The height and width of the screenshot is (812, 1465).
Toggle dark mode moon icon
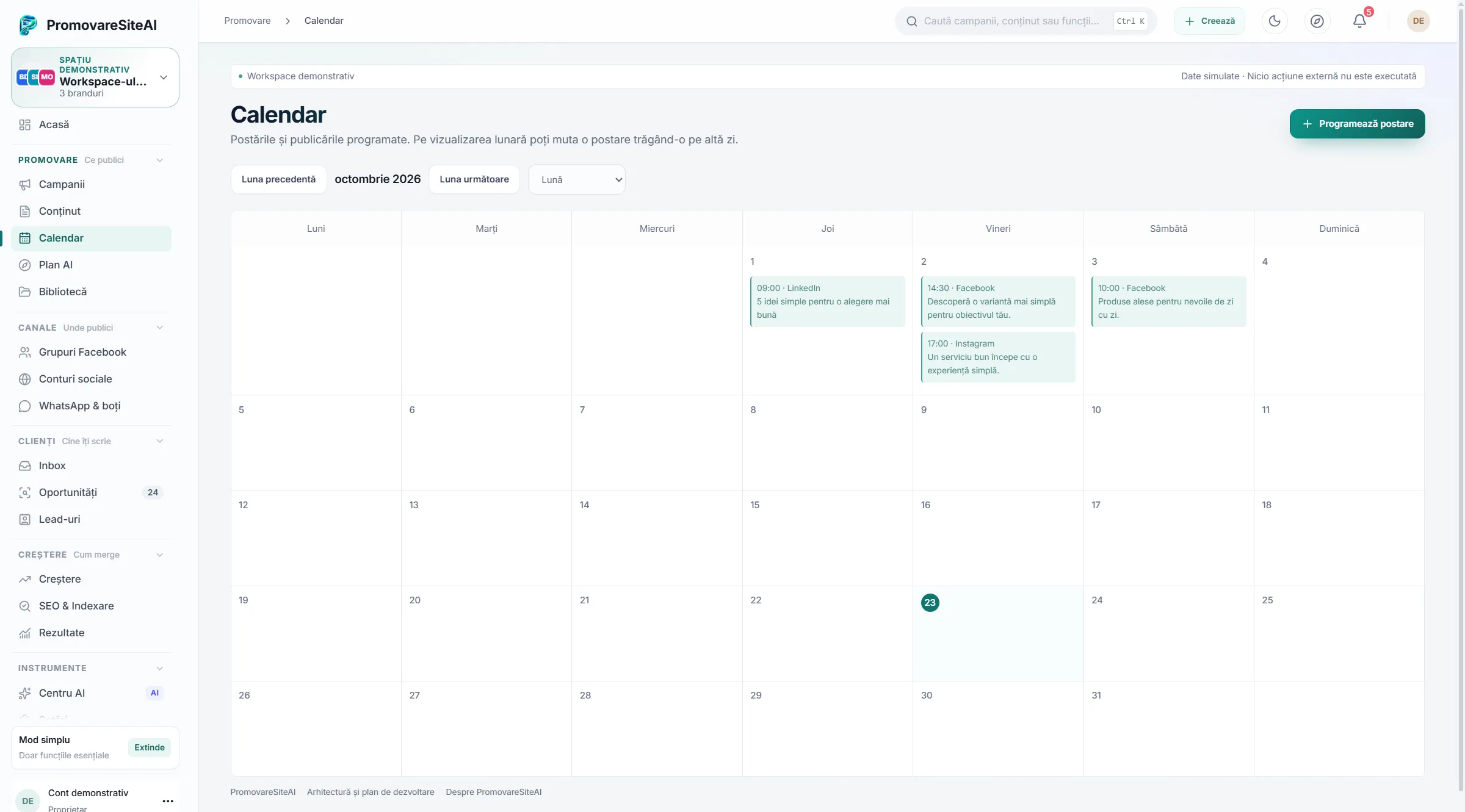[x=1275, y=21]
